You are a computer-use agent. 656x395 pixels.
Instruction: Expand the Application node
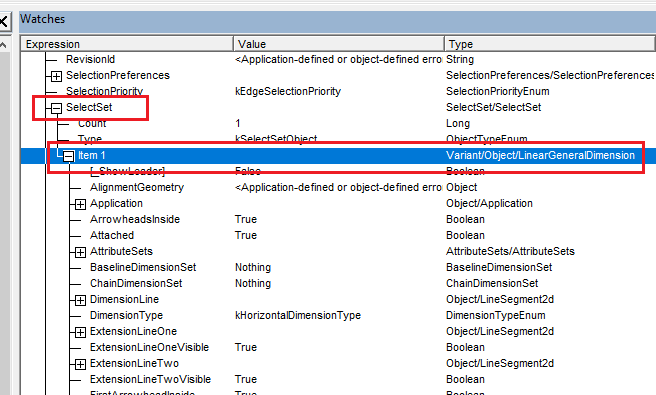[x=80, y=204]
